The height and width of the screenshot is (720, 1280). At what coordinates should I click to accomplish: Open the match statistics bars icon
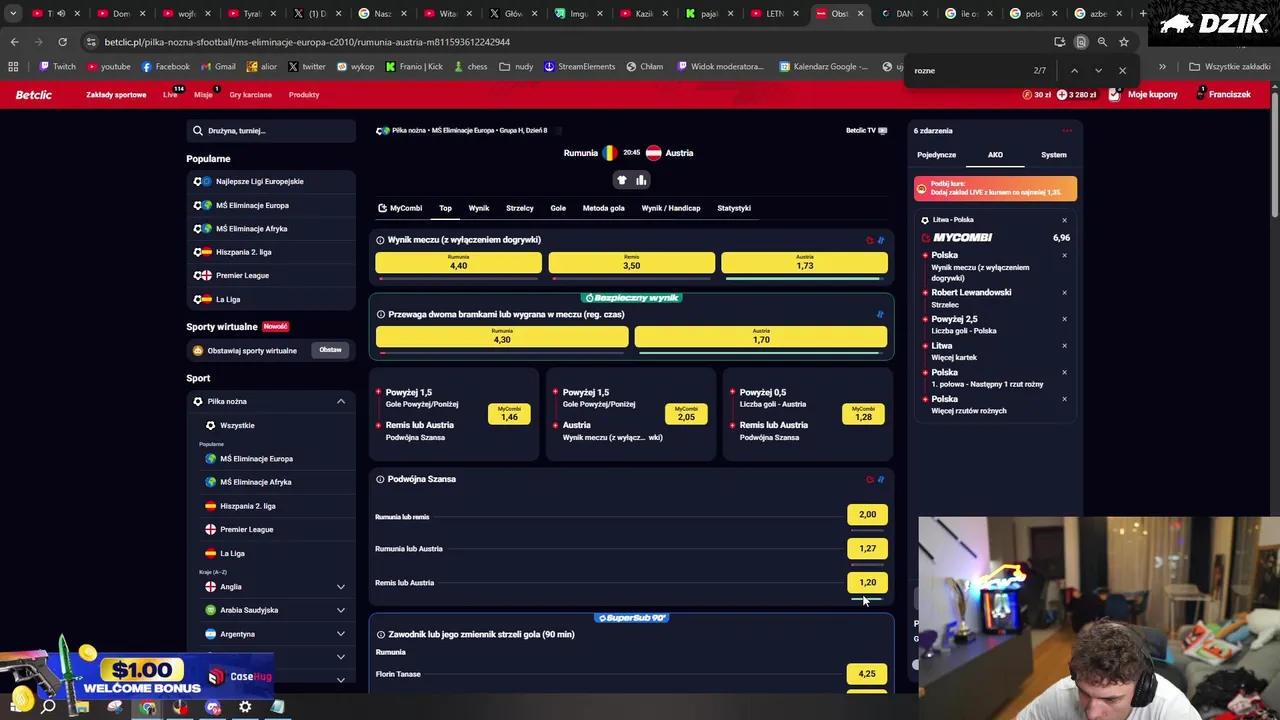[641, 180]
